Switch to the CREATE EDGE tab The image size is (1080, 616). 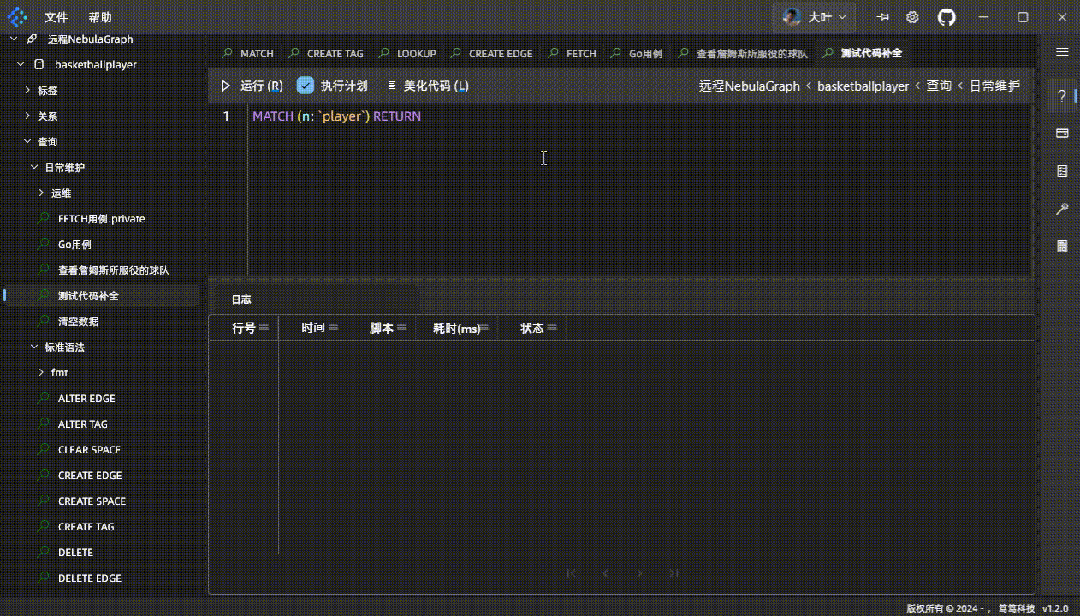pos(499,53)
